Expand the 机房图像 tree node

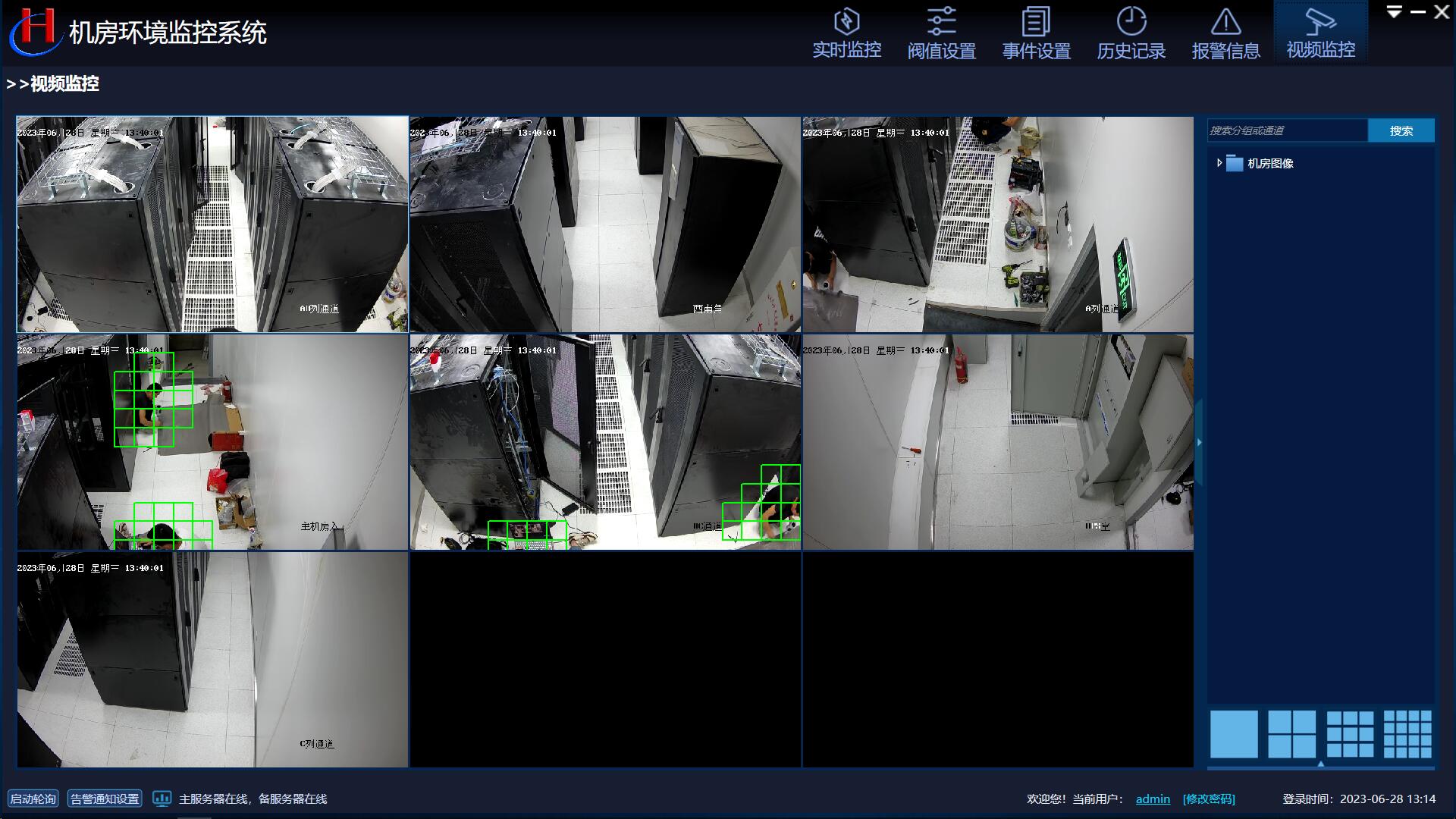click(x=1219, y=163)
